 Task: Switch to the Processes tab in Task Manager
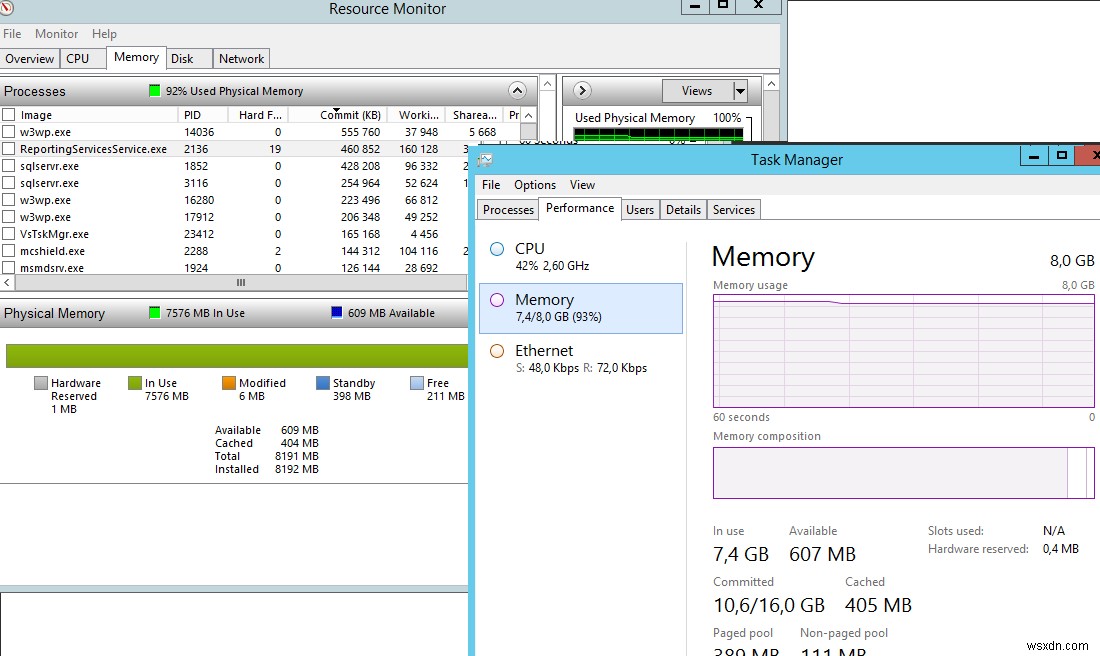click(x=507, y=209)
